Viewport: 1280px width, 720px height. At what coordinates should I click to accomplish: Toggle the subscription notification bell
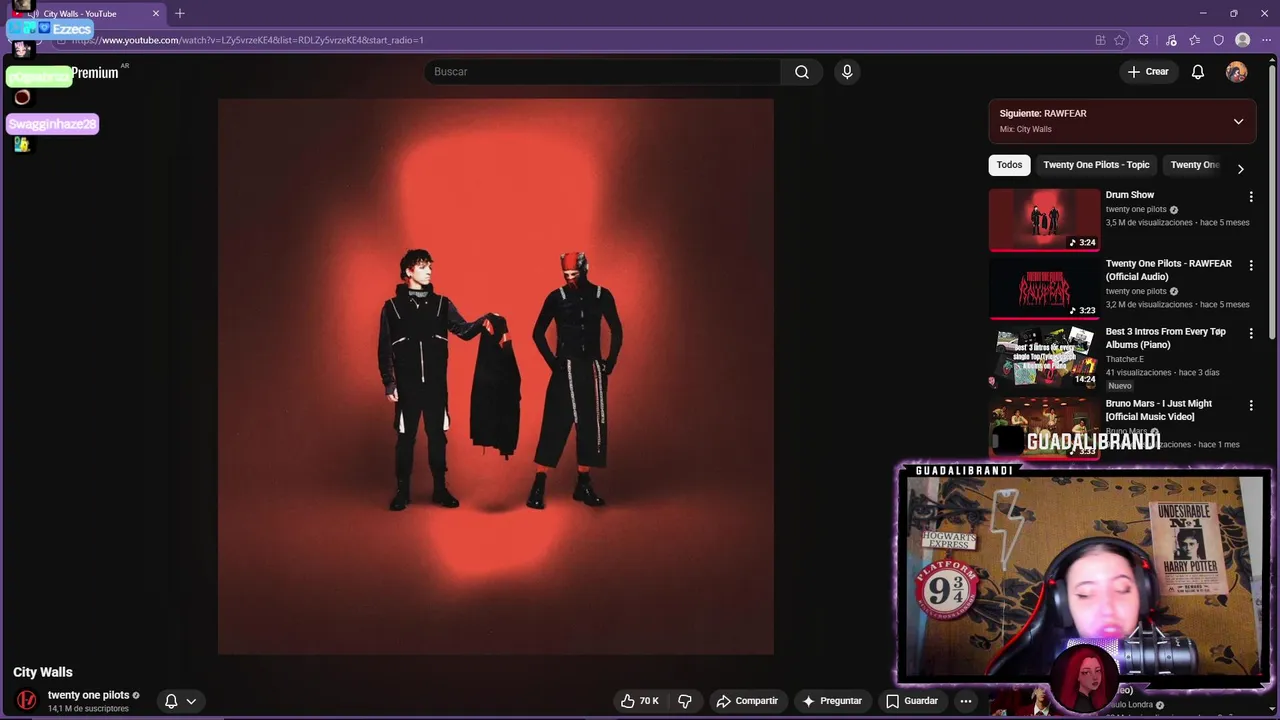tap(171, 701)
